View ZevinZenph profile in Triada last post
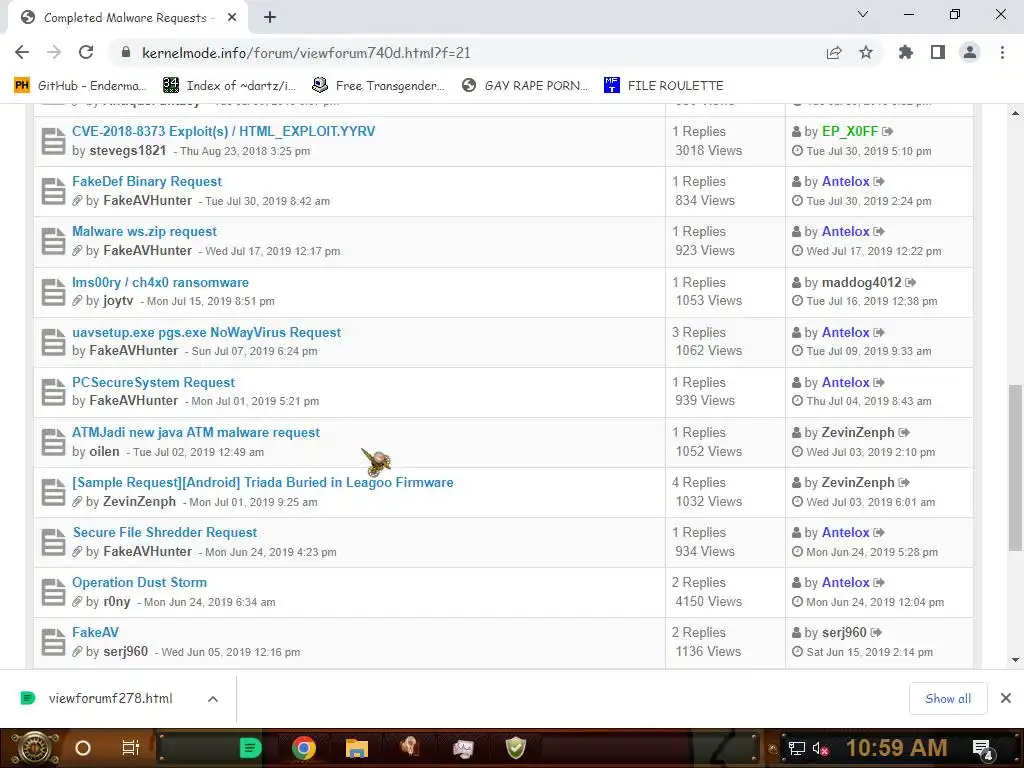 click(x=858, y=483)
